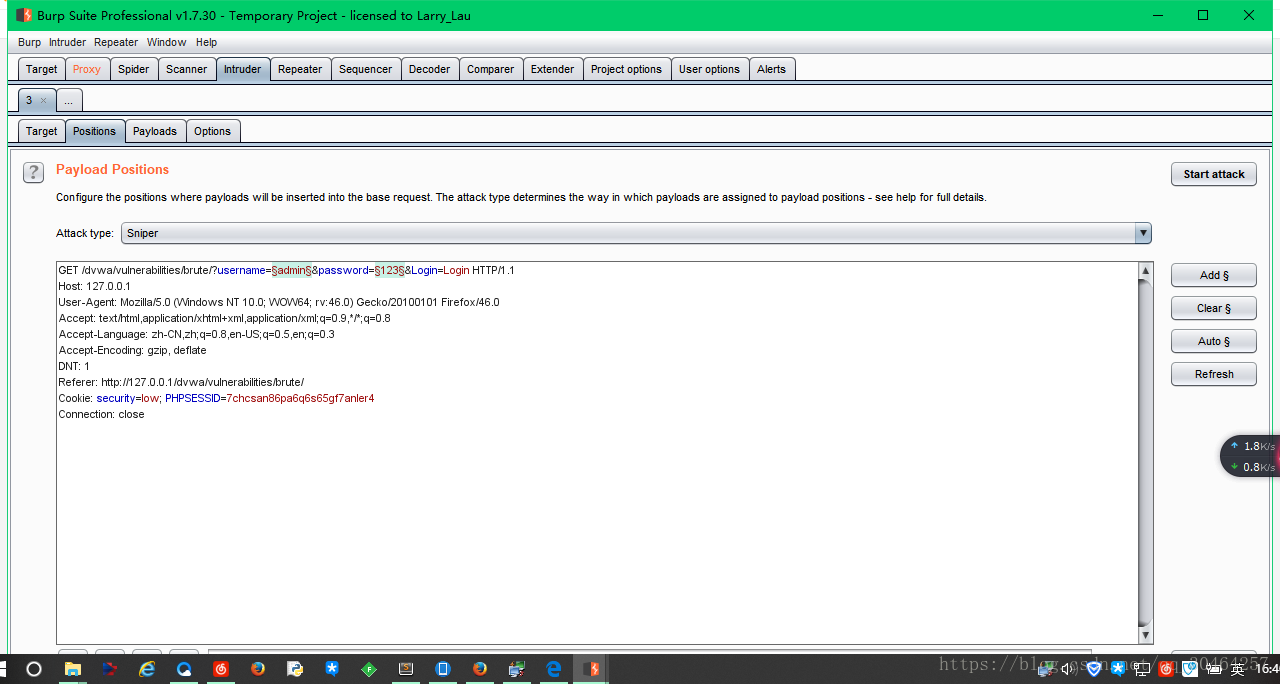Switch to the Comparer tab
The height and width of the screenshot is (684, 1280).
(x=490, y=69)
